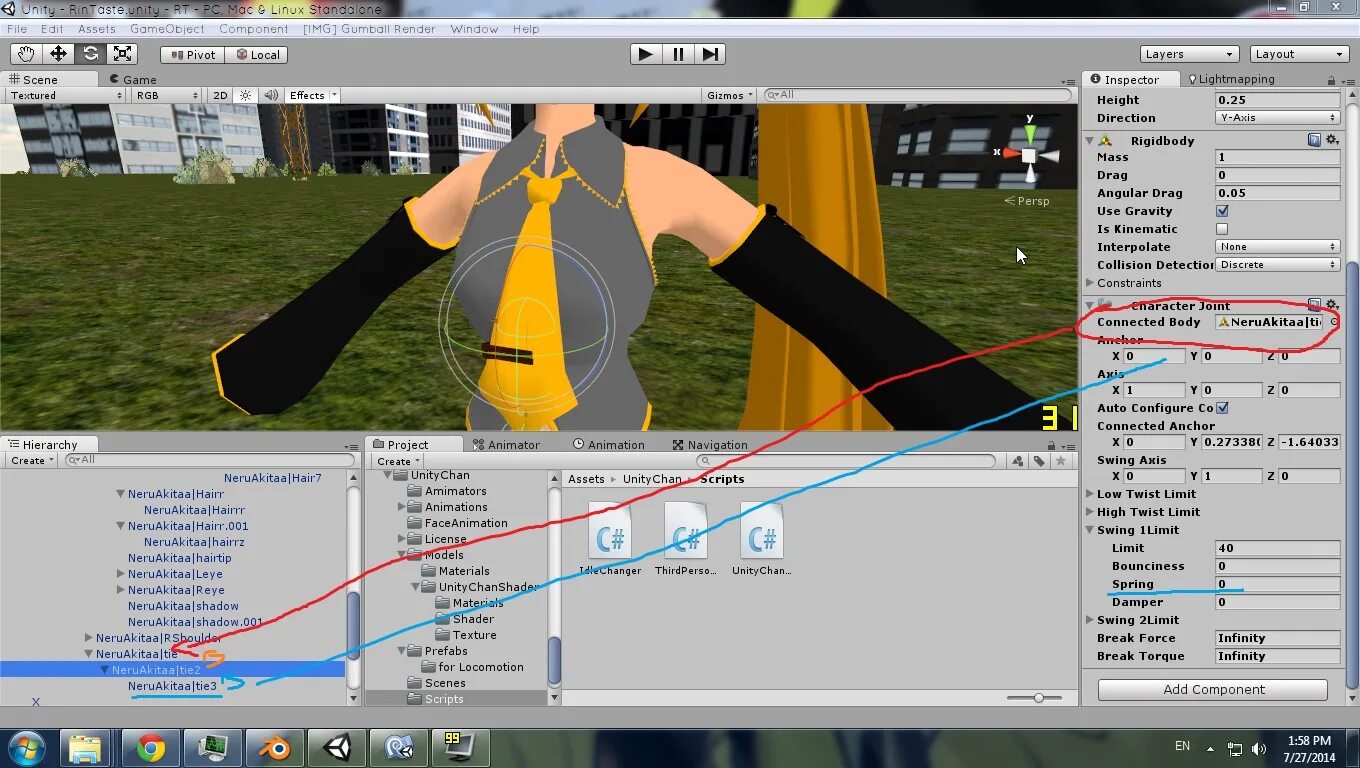Open the Direction Y-Axis dropdown
The height and width of the screenshot is (768, 1360).
1278,118
